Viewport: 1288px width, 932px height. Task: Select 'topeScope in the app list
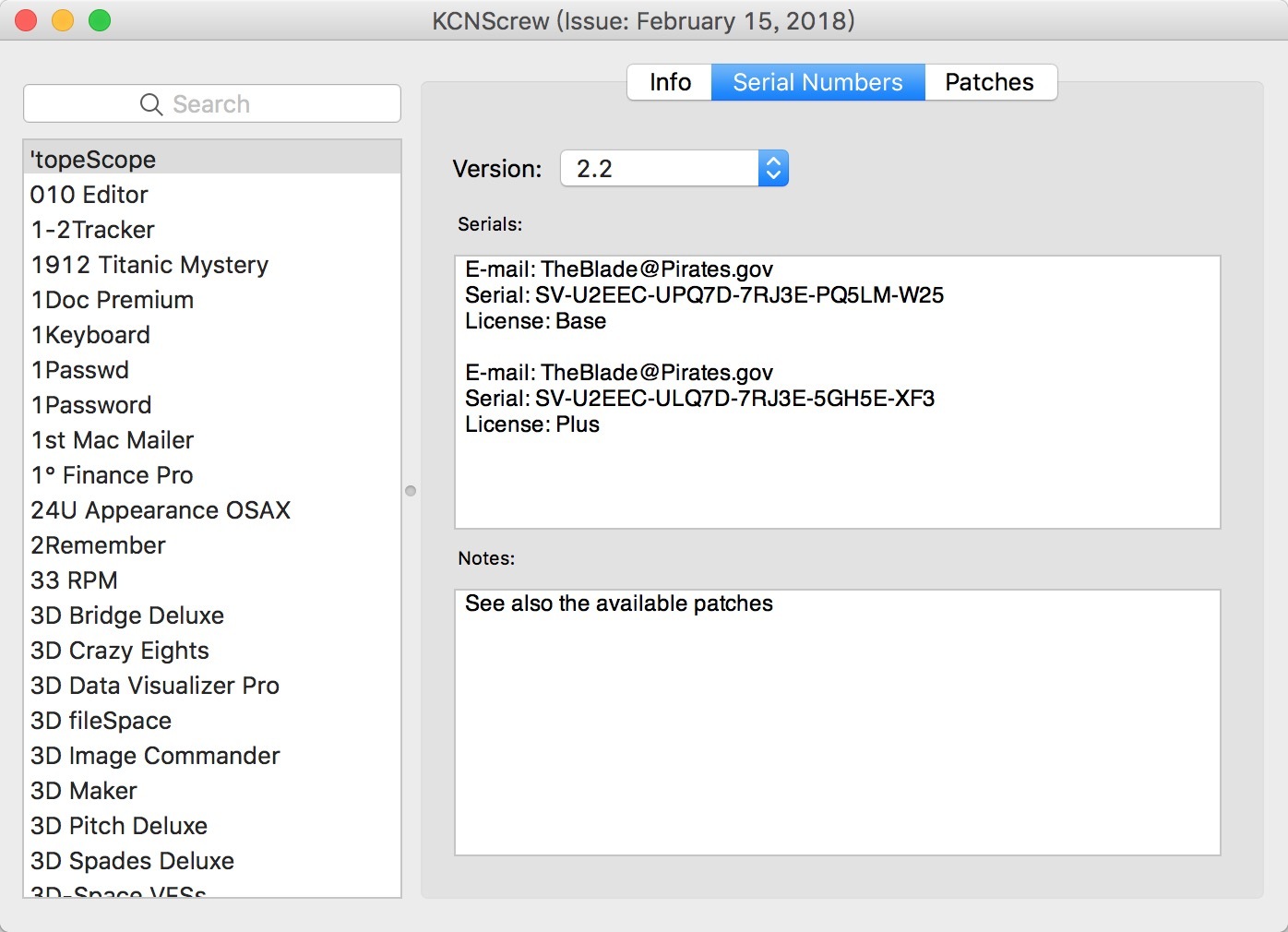pos(93,160)
